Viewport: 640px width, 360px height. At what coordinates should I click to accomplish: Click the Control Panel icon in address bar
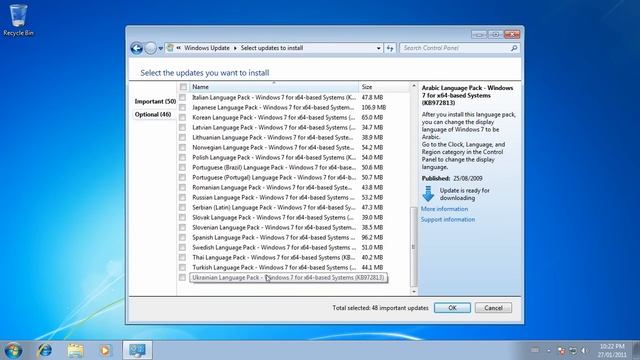tap(170, 48)
